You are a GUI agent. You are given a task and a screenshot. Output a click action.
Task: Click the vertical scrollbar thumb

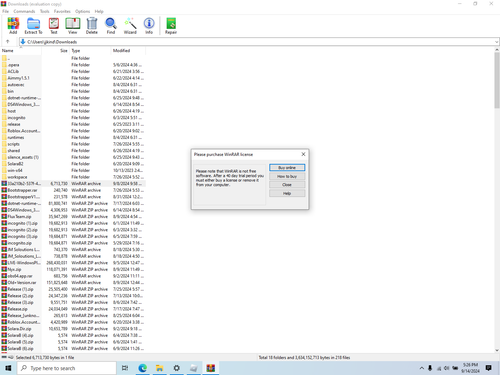pyautogui.click(x=497, y=80)
